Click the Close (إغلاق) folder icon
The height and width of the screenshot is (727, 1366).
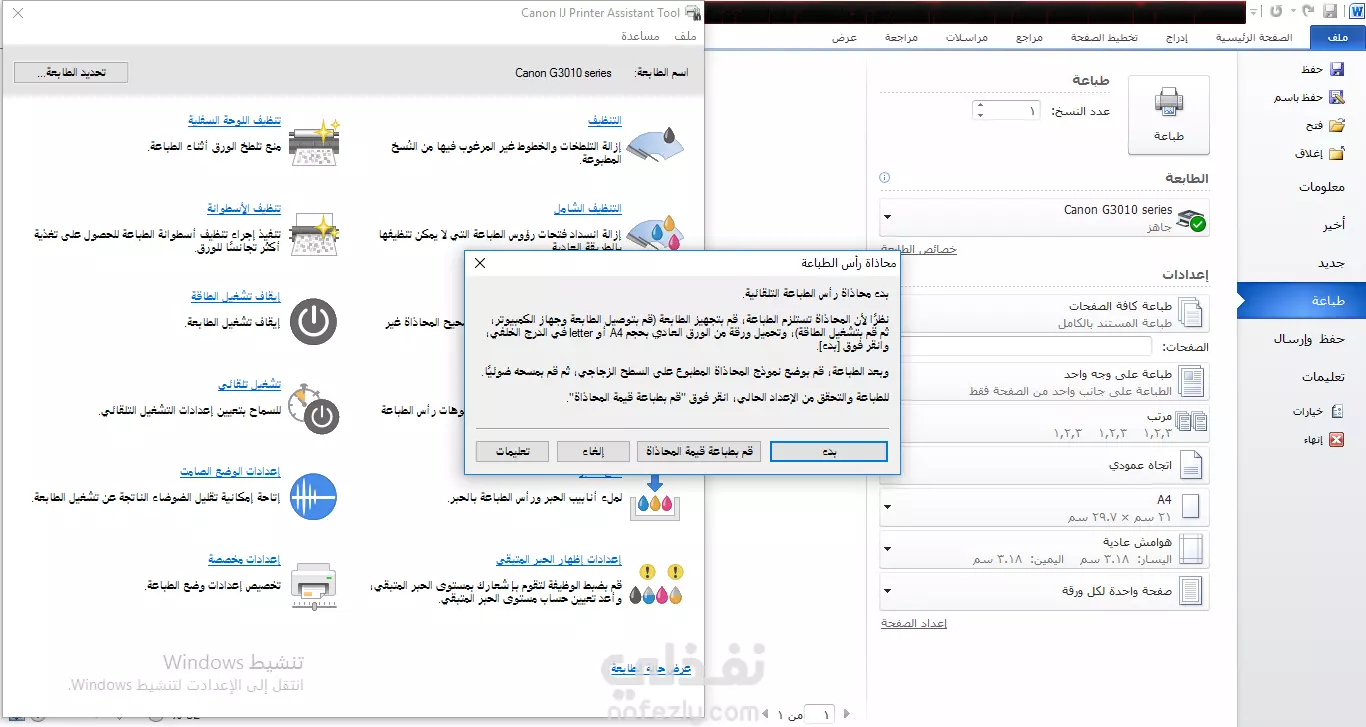(x=1337, y=153)
